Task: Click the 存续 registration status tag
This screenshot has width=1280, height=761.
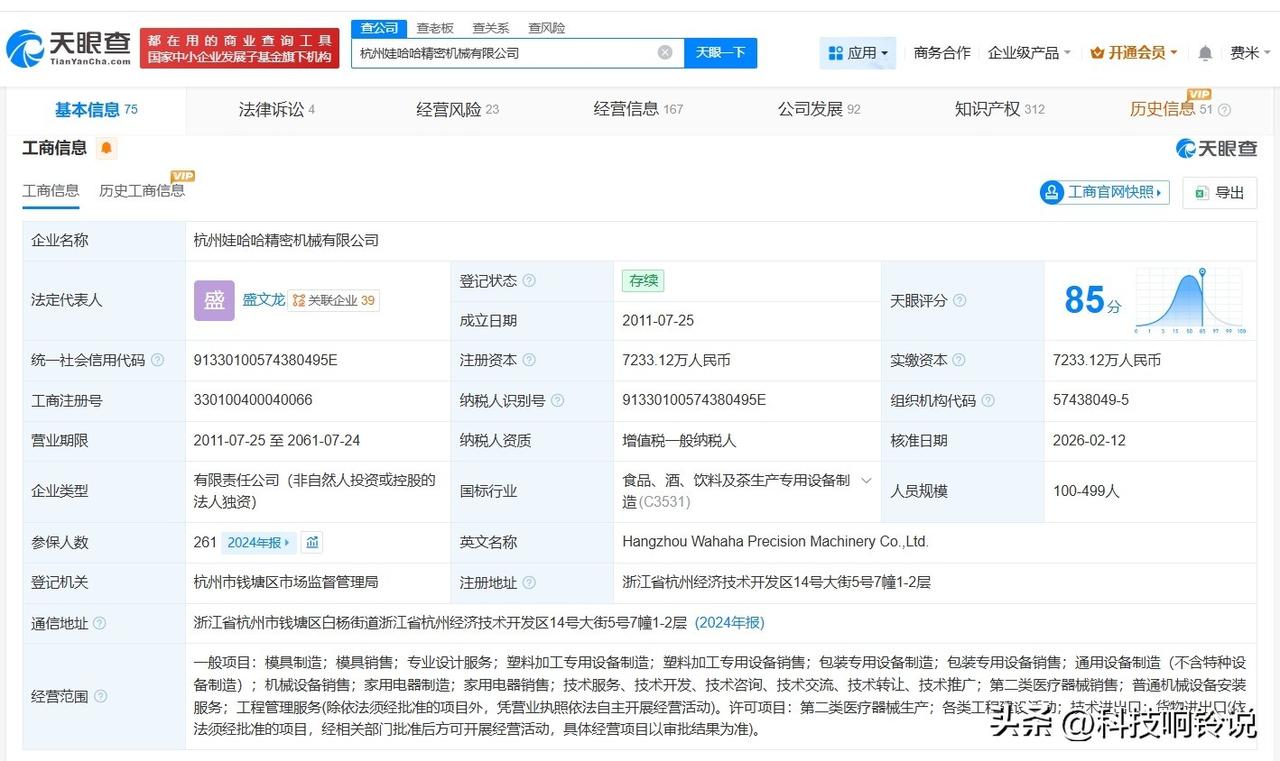Action: (x=642, y=281)
